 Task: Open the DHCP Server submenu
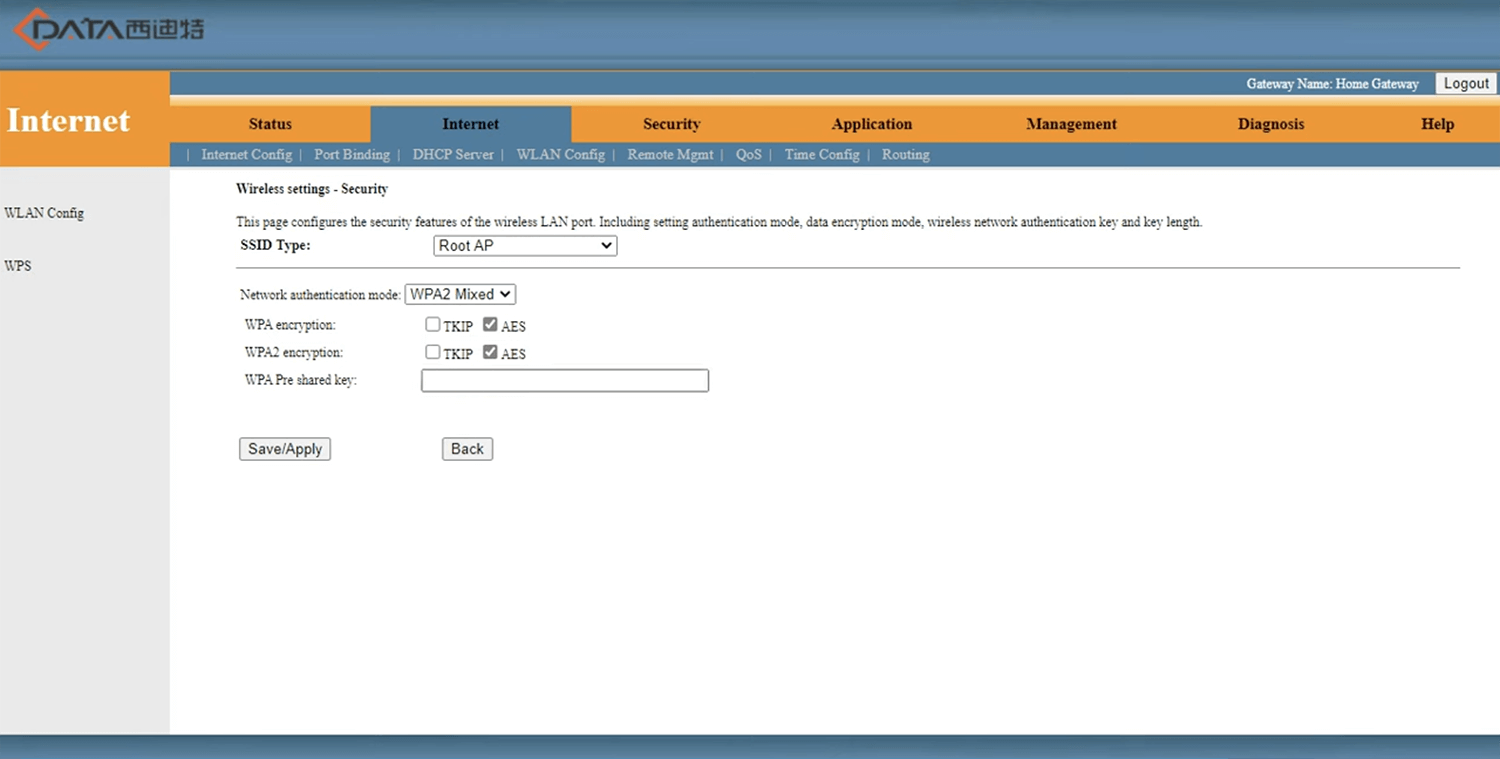(453, 155)
